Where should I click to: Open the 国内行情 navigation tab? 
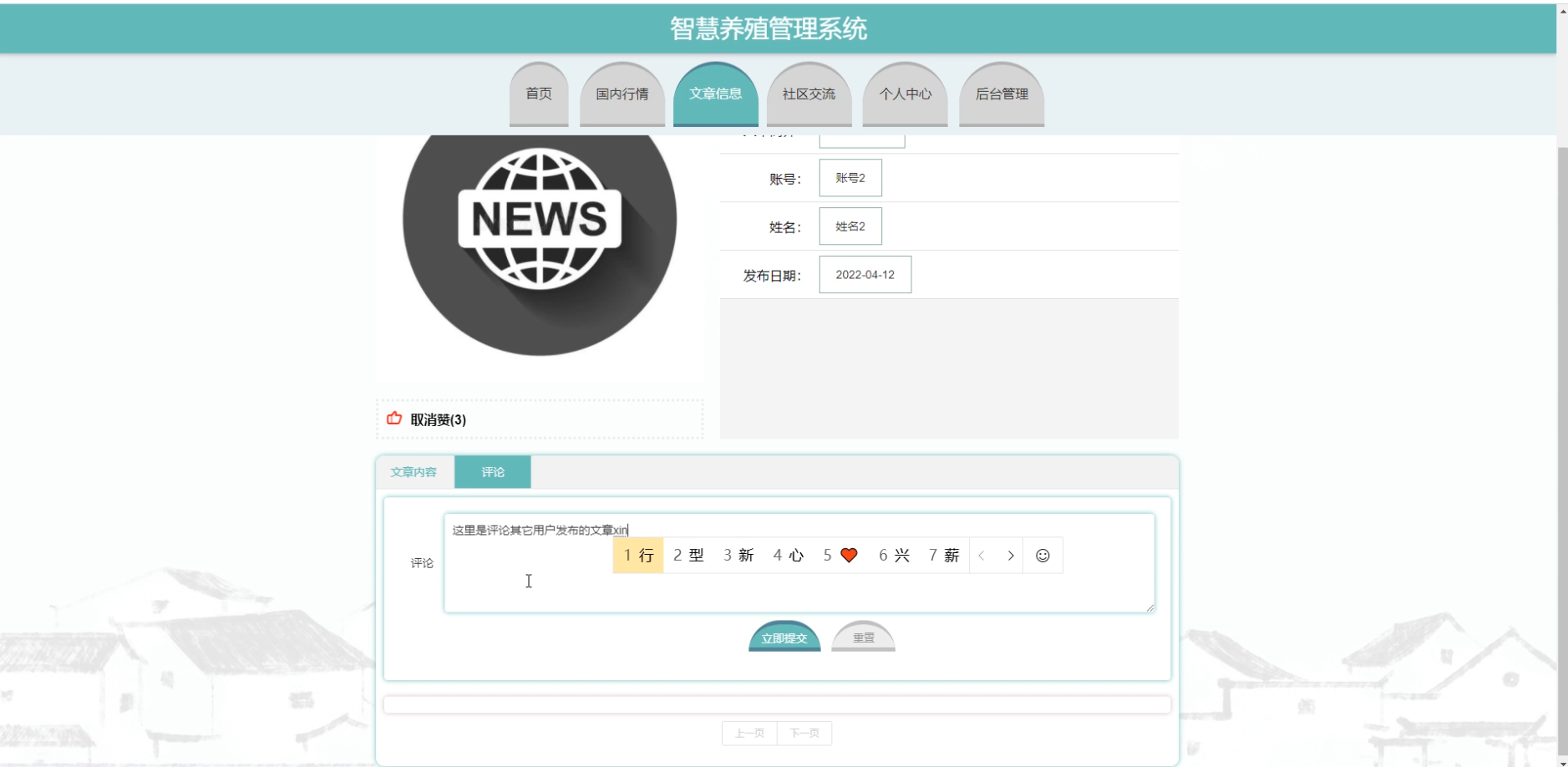(622, 94)
